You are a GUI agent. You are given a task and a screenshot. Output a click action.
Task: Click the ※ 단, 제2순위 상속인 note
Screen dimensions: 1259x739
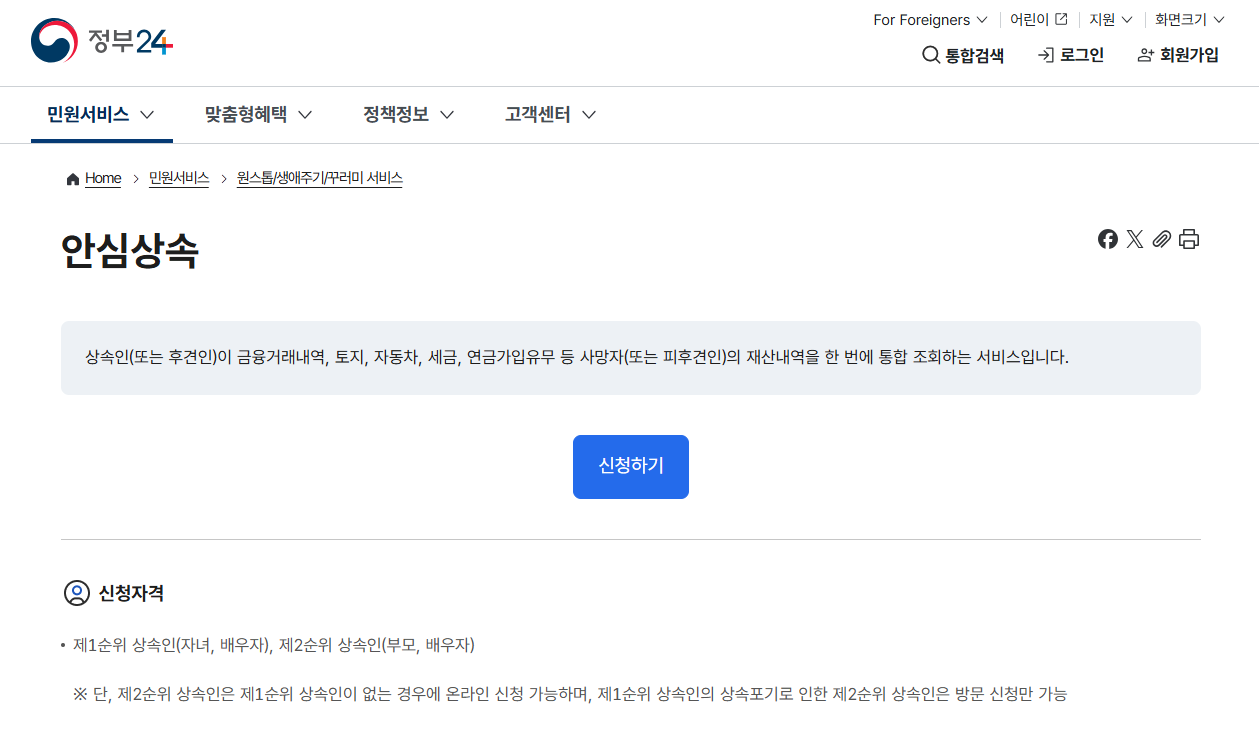pos(570,693)
